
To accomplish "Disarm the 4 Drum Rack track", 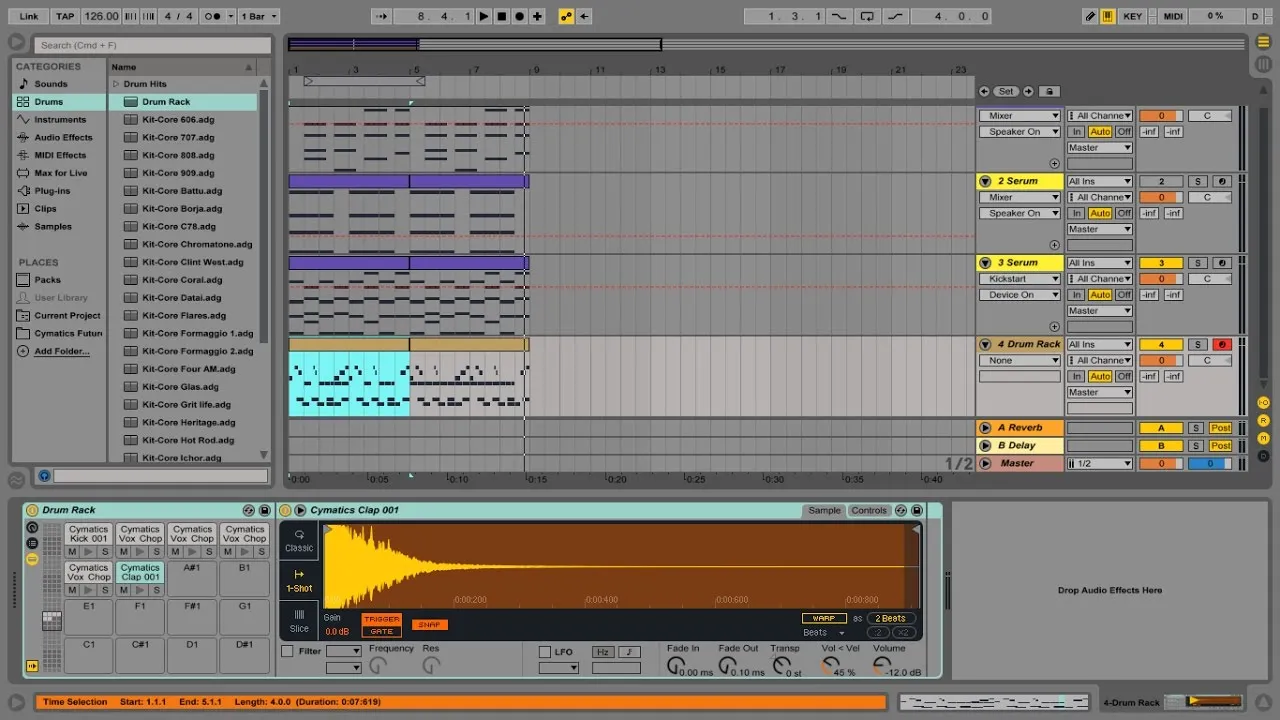I will (x=1222, y=344).
